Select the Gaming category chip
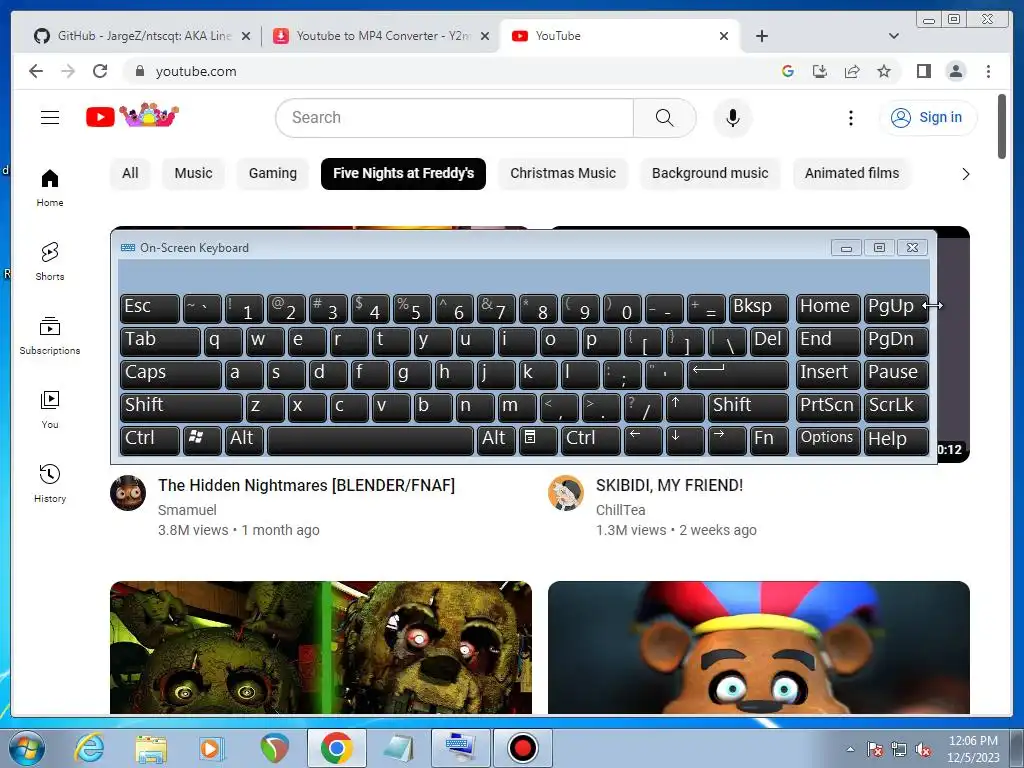1024x768 pixels. [272, 174]
